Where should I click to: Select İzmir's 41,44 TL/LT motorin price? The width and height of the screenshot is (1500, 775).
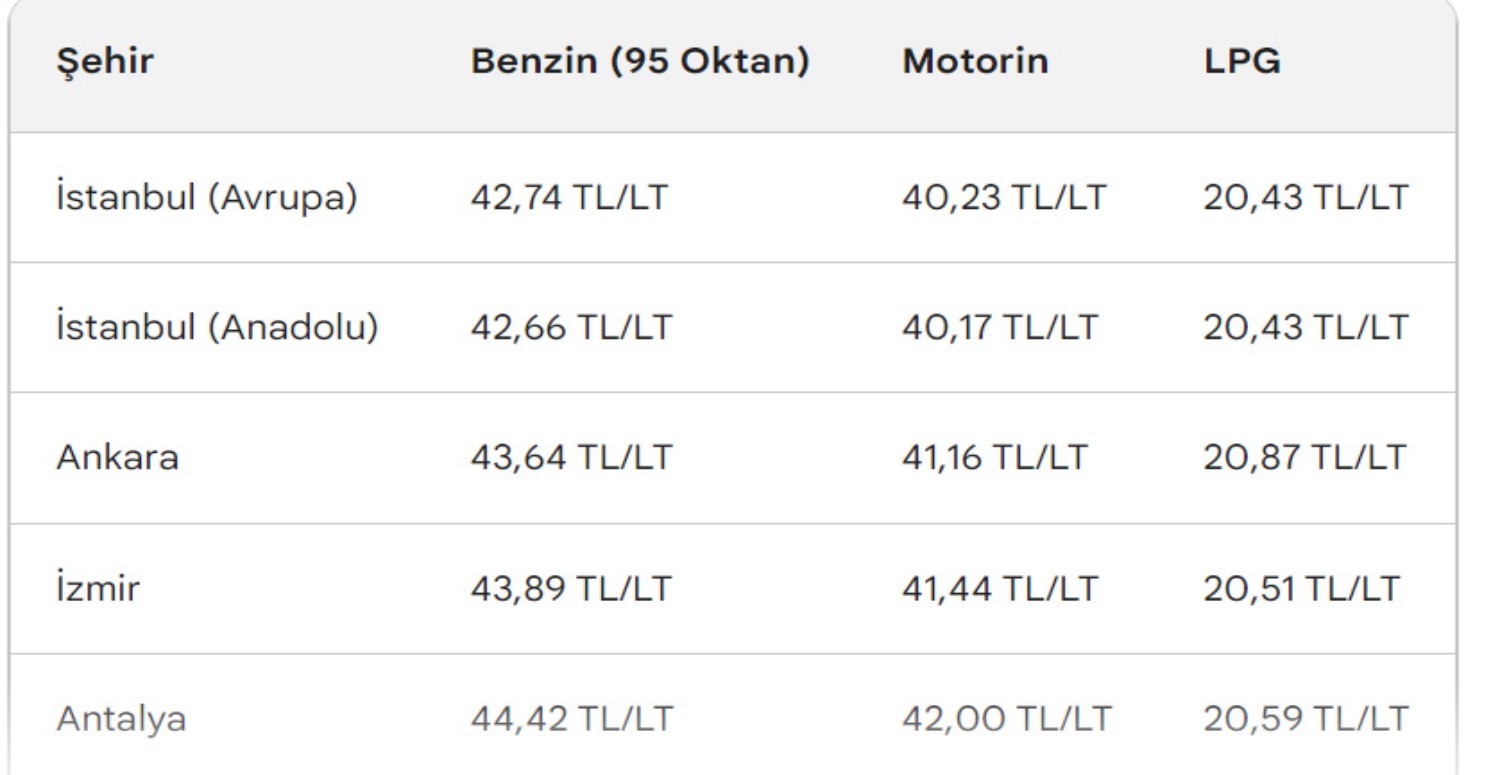click(x=999, y=589)
